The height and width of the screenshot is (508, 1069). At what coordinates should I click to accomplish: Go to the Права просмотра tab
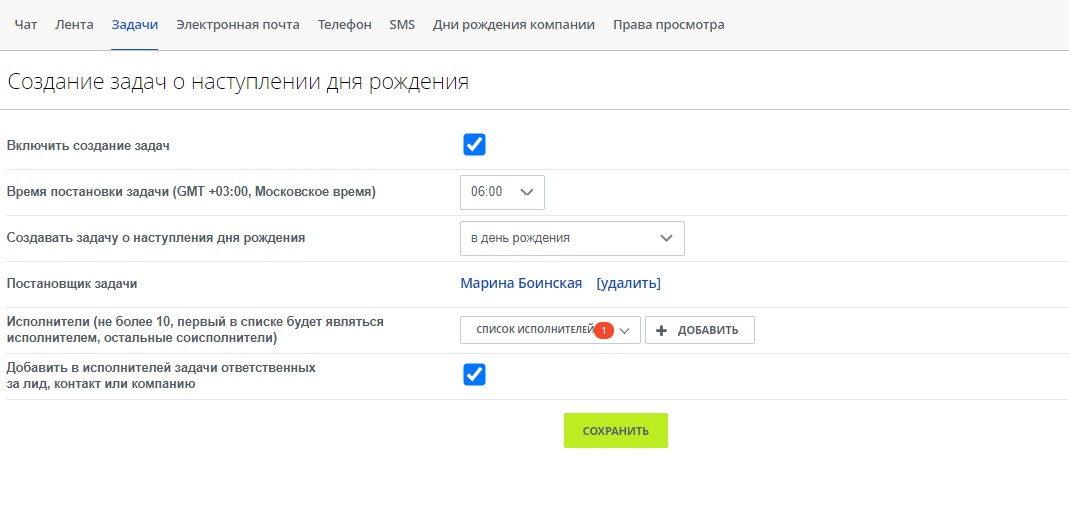(x=668, y=25)
